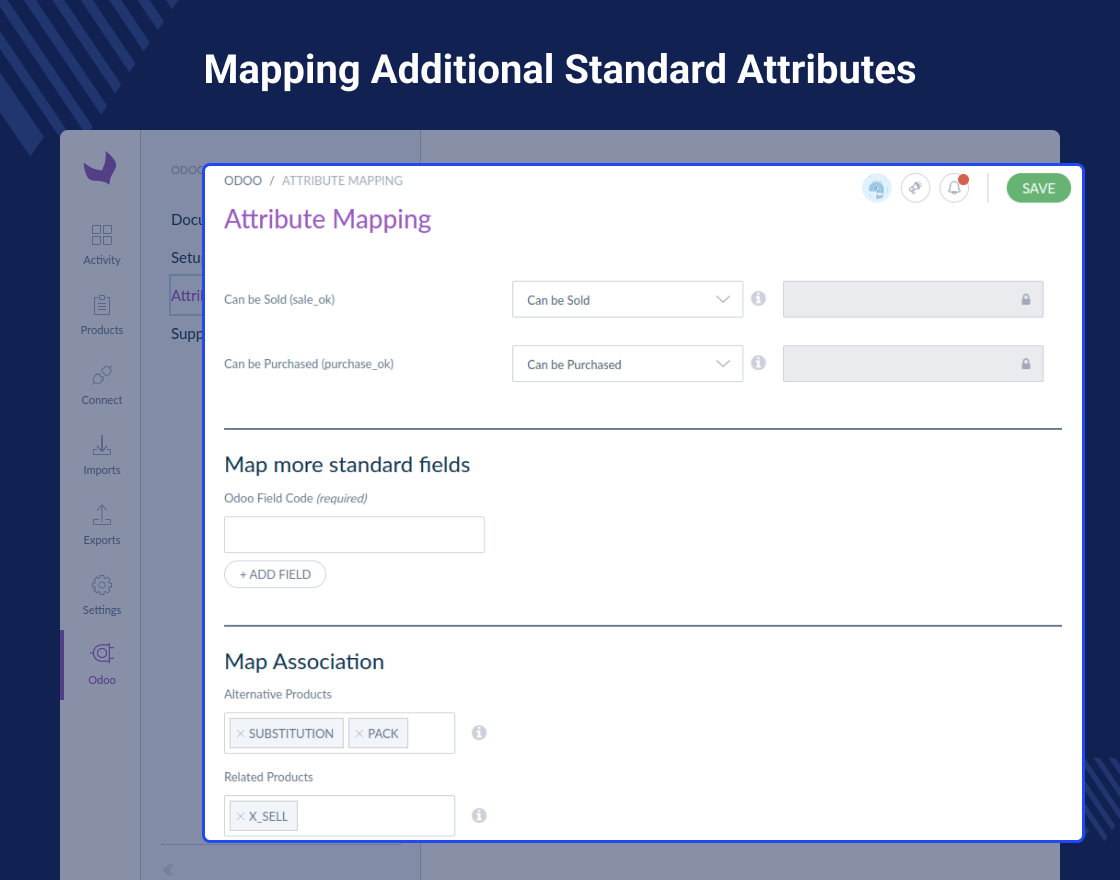Remove the X_SELL tag

tap(241, 816)
